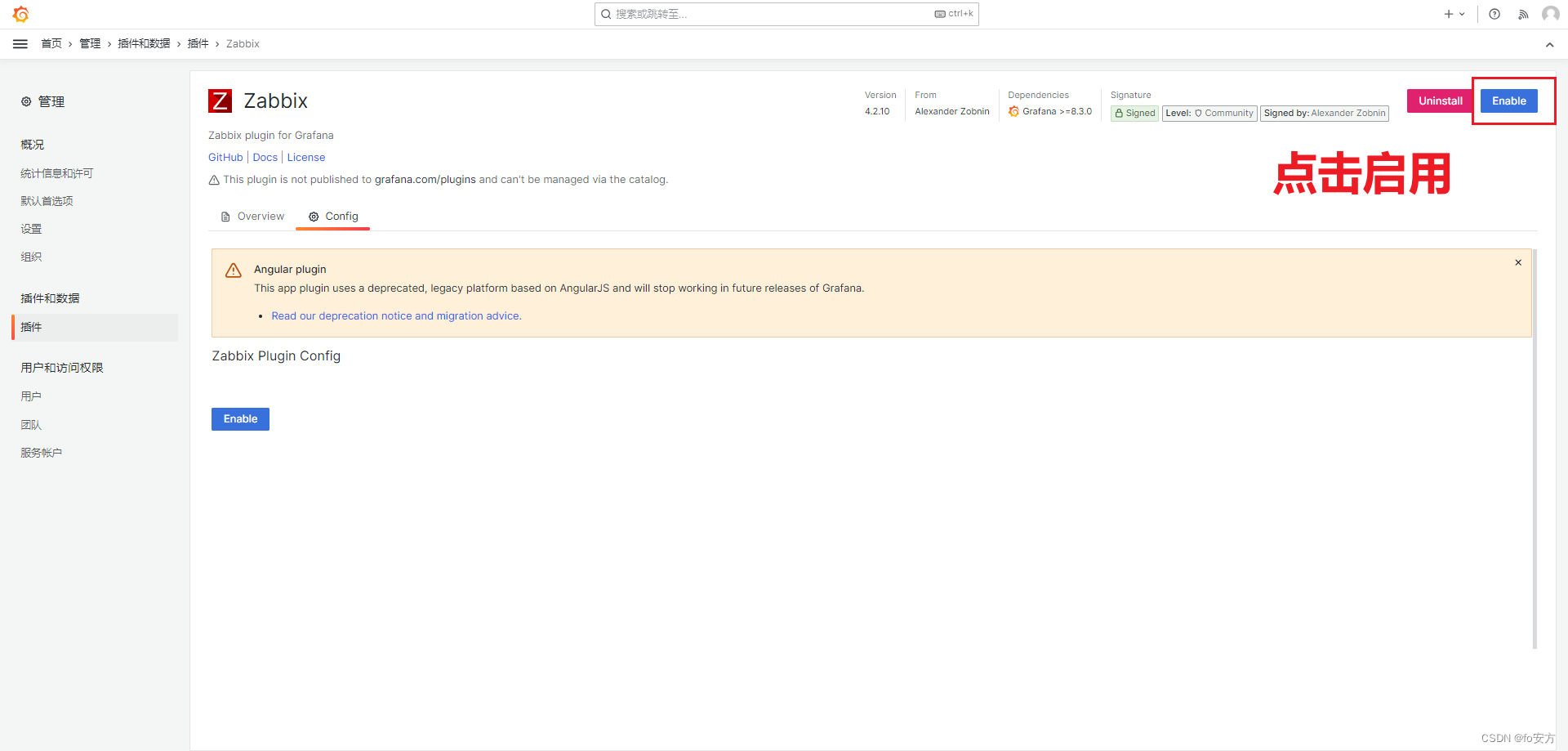This screenshot has width=1568, height=751.
Task: Click the Zabbix plugin logo
Action: pos(220,101)
